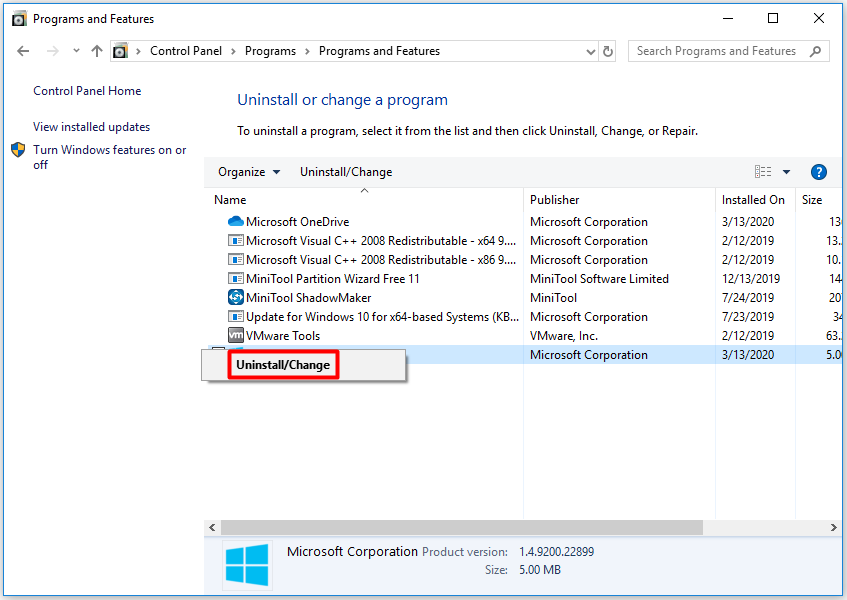This screenshot has width=847, height=600.
Task: Click the Windows logo in details pane
Action: coord(247,565)
